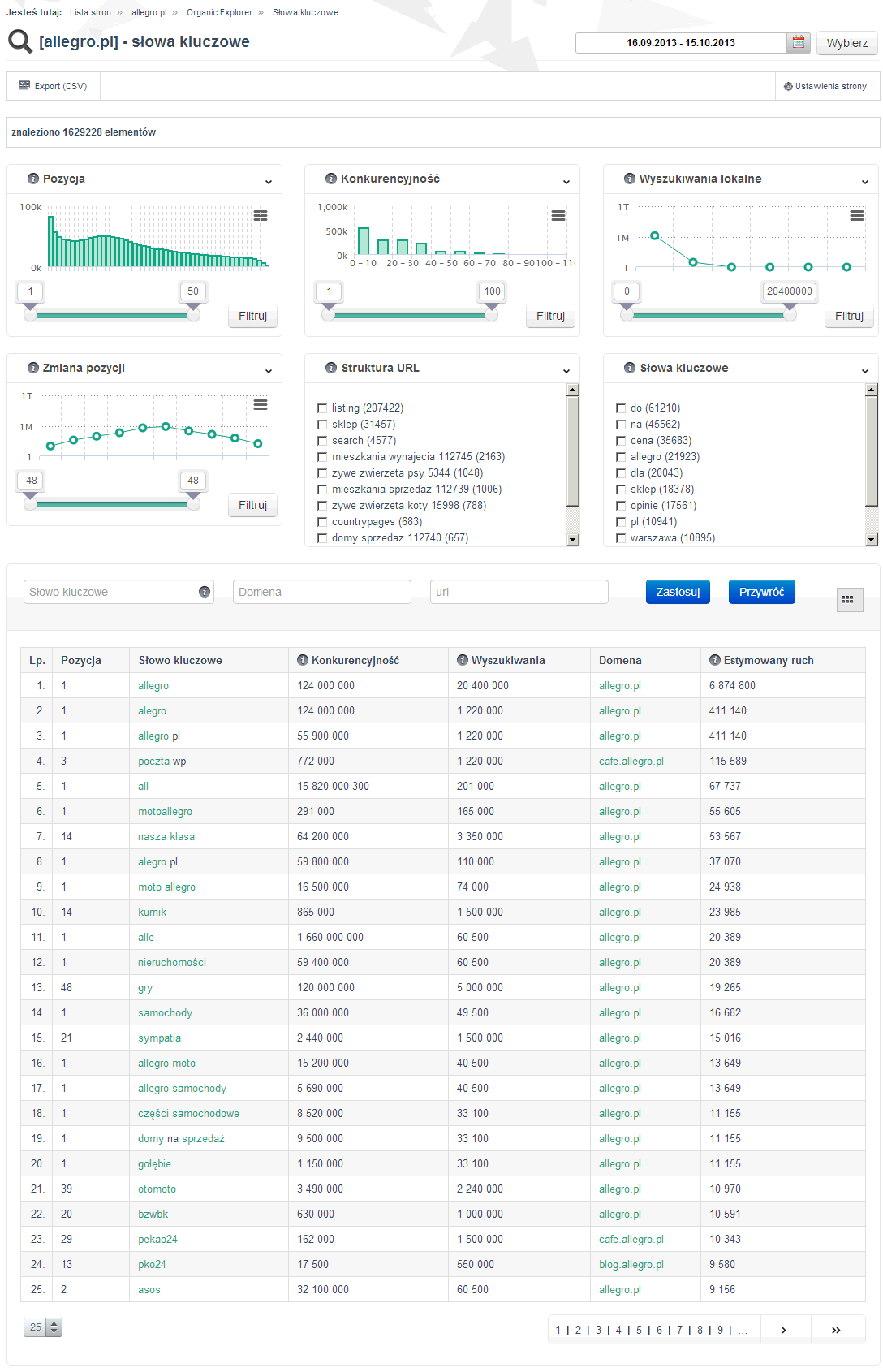Open the date range calendar picker
This screenshot has height=1372, width=883.
(x=799, y=43)
